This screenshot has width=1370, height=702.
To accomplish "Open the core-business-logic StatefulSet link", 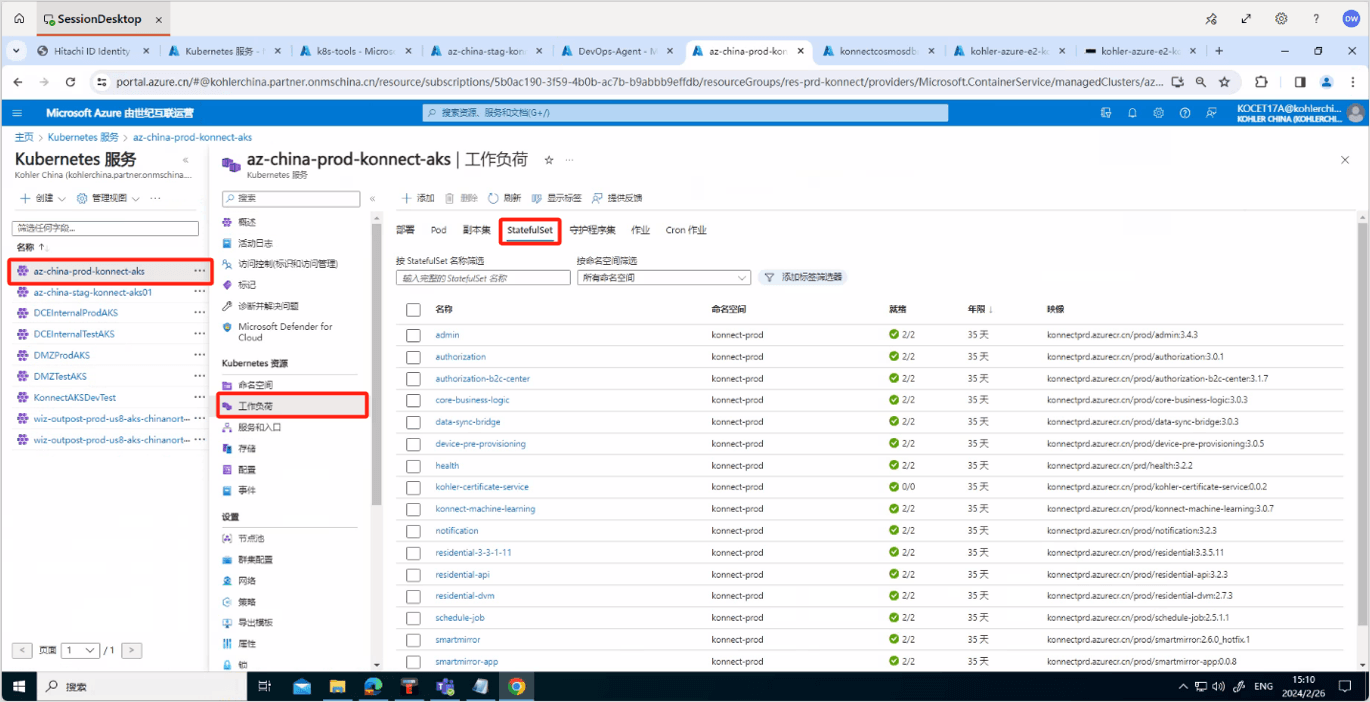I will tap(472, 400).
